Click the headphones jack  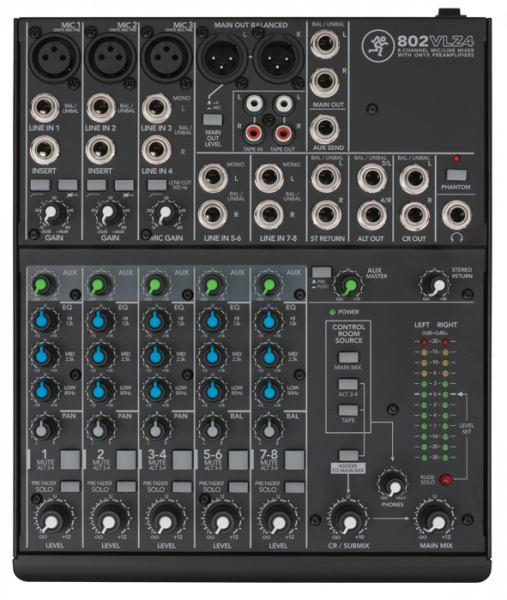pyautogui.click(x=457, y=215)
